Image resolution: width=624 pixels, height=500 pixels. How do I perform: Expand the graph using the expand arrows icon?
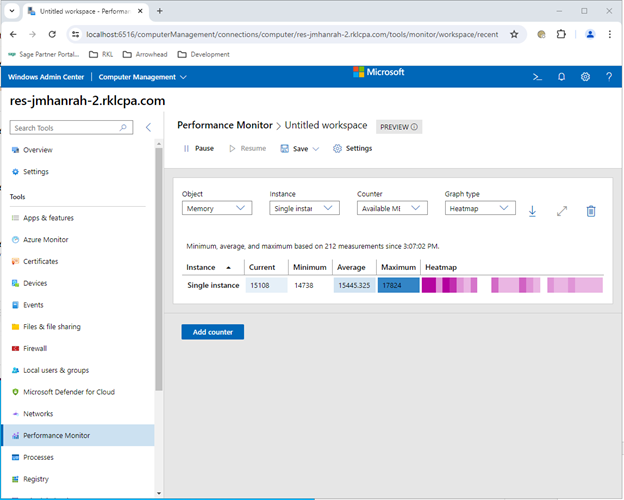click(x=562, y=211)
